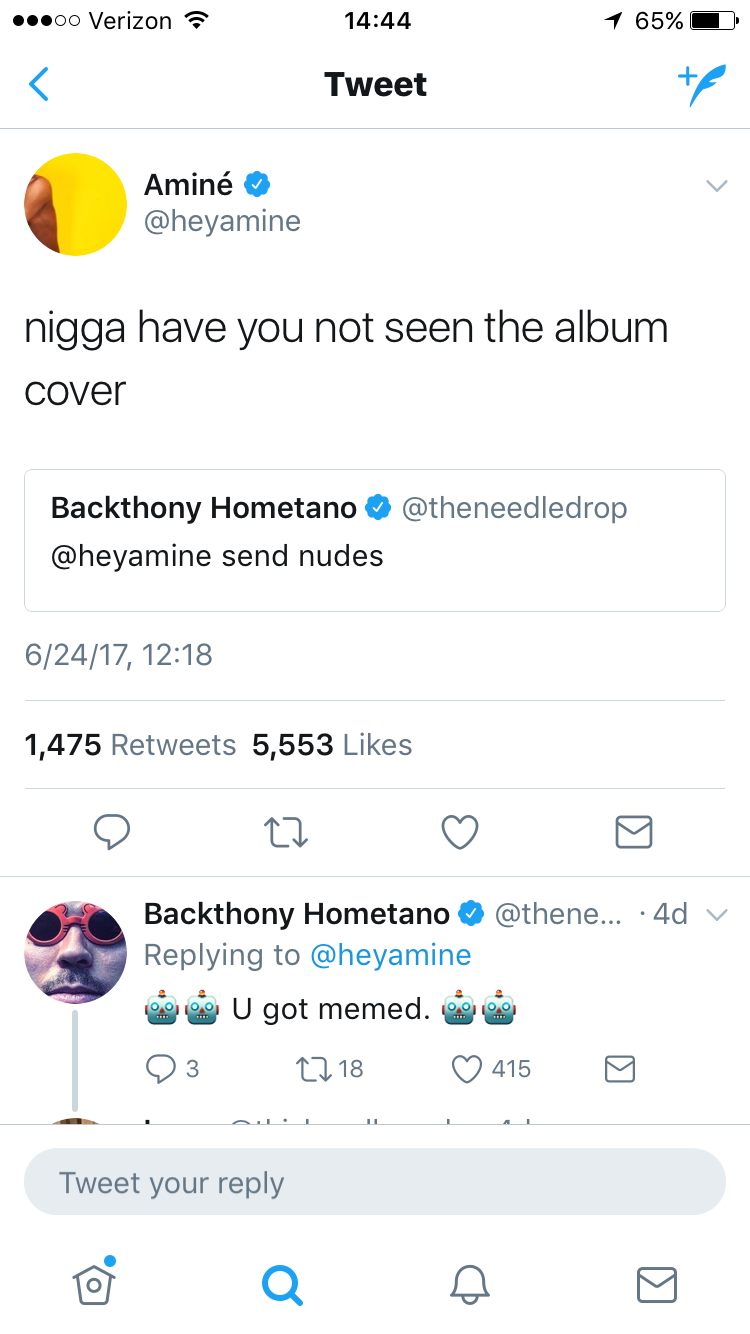Image resolution: width=750 pixels, height=1334 pixels.
Task: Compose a new tweet with the quill icon
Action: point(700,85)
